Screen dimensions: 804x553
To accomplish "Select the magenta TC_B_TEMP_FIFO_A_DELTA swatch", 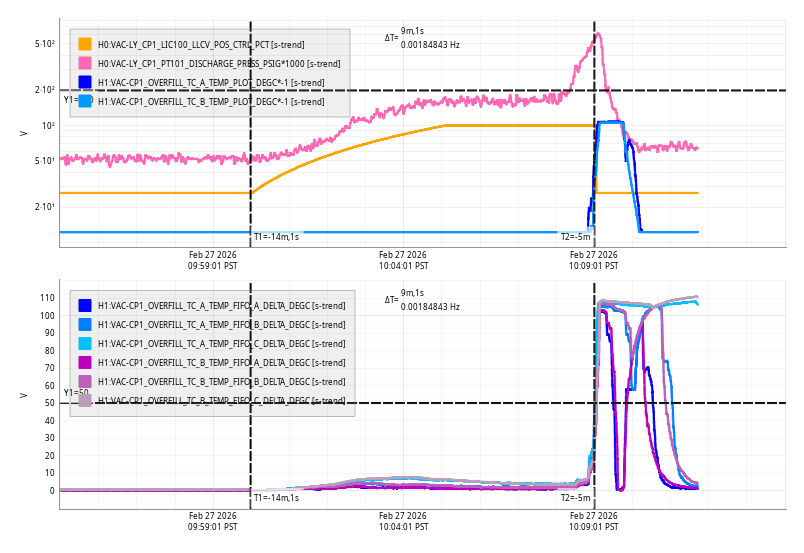I will (x=85, y=363).
